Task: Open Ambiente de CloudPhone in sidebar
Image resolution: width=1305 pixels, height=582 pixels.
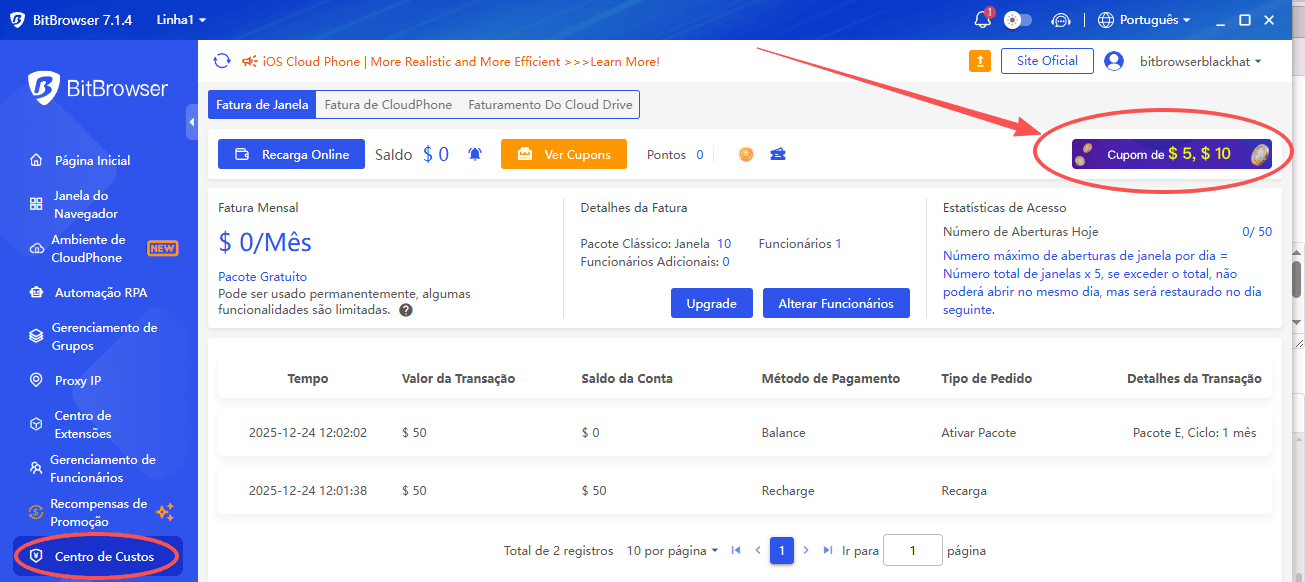Action: (88, 248)
